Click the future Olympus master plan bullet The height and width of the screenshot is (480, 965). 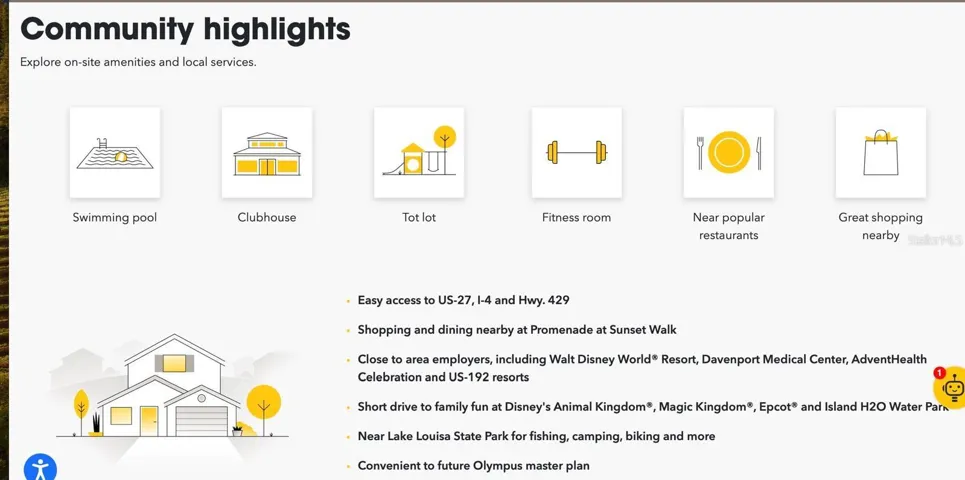point(473,465)
